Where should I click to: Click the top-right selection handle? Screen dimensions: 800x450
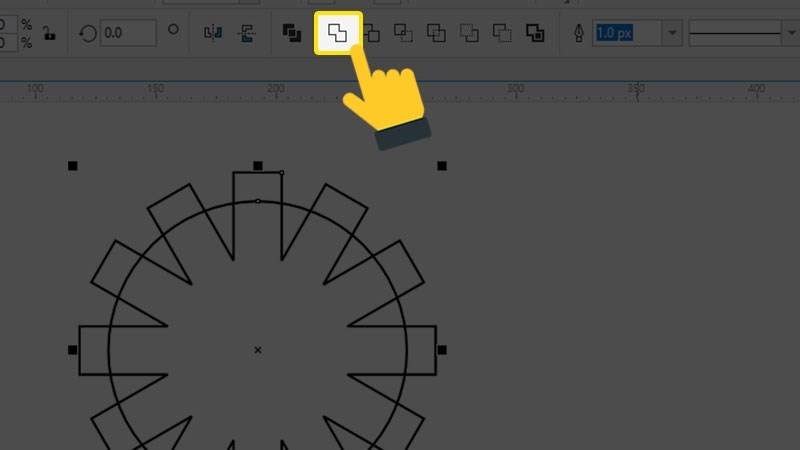(442, 166)
